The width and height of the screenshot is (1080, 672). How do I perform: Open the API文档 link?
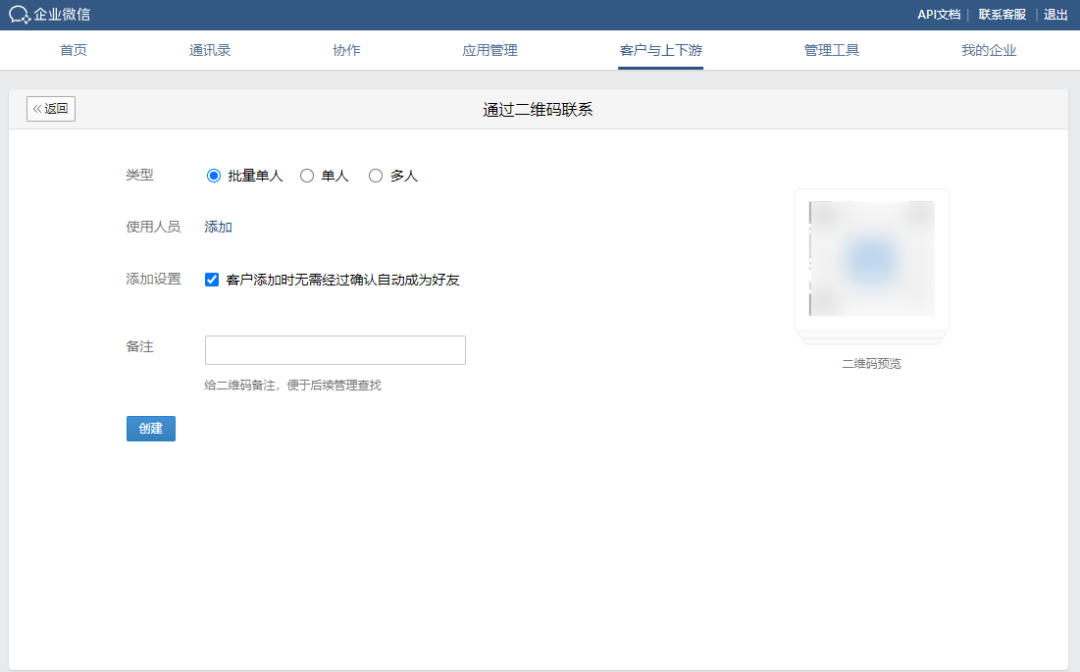click(x=938, y=14)
